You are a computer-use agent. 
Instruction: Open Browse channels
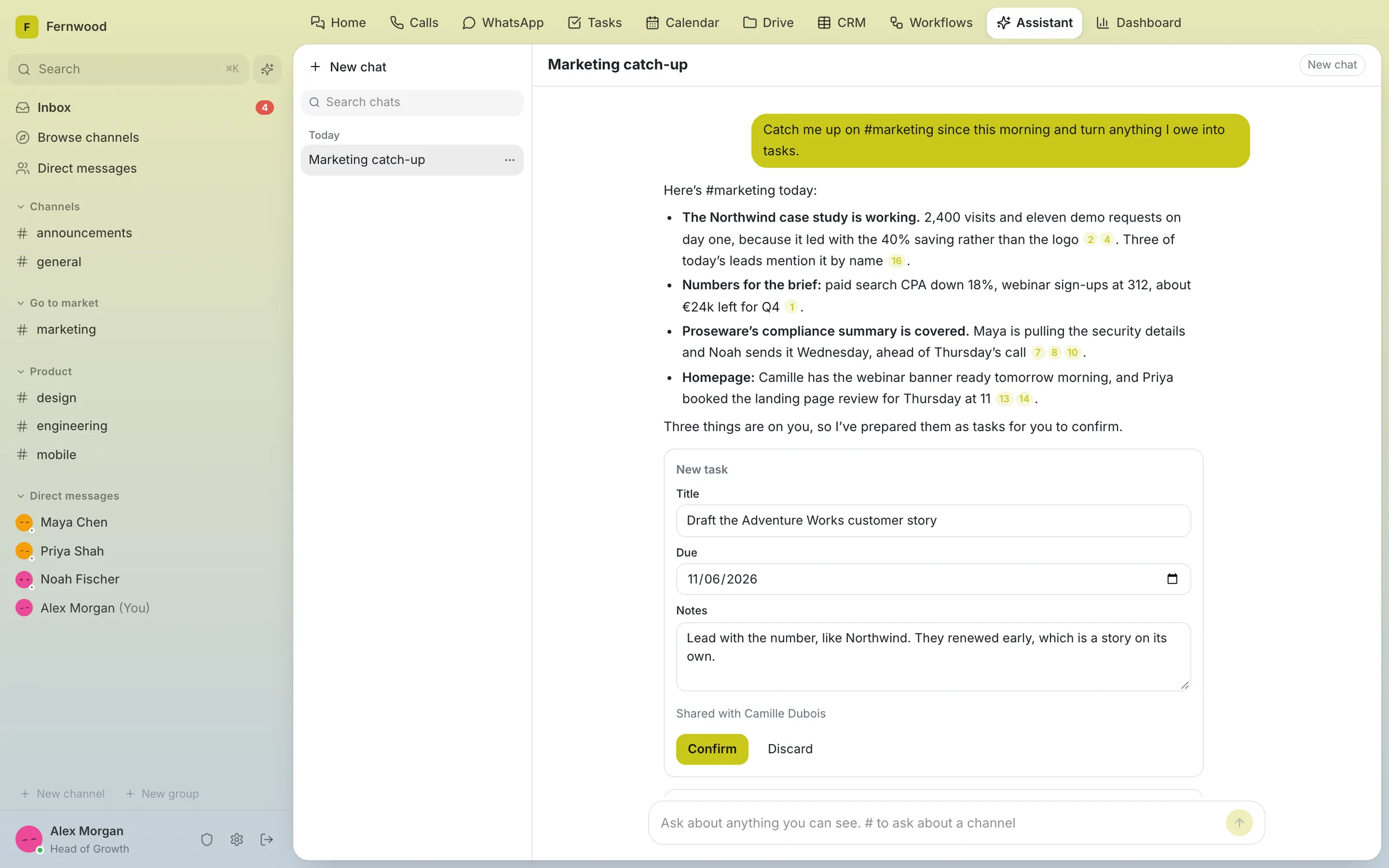tap(145, 138)
